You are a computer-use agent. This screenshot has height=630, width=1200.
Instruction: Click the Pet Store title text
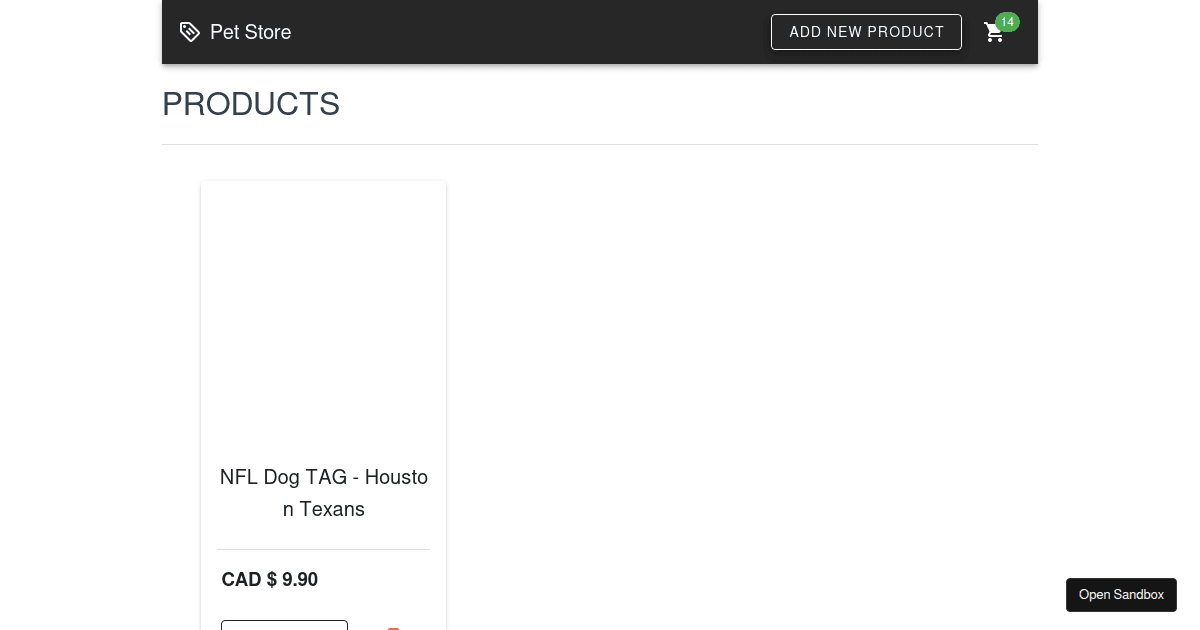pyautogui.click(x=250, y=32)
